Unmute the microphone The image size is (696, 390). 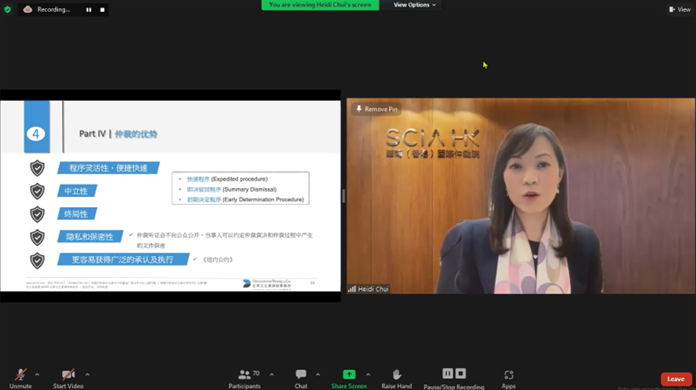tap(20, 378)
